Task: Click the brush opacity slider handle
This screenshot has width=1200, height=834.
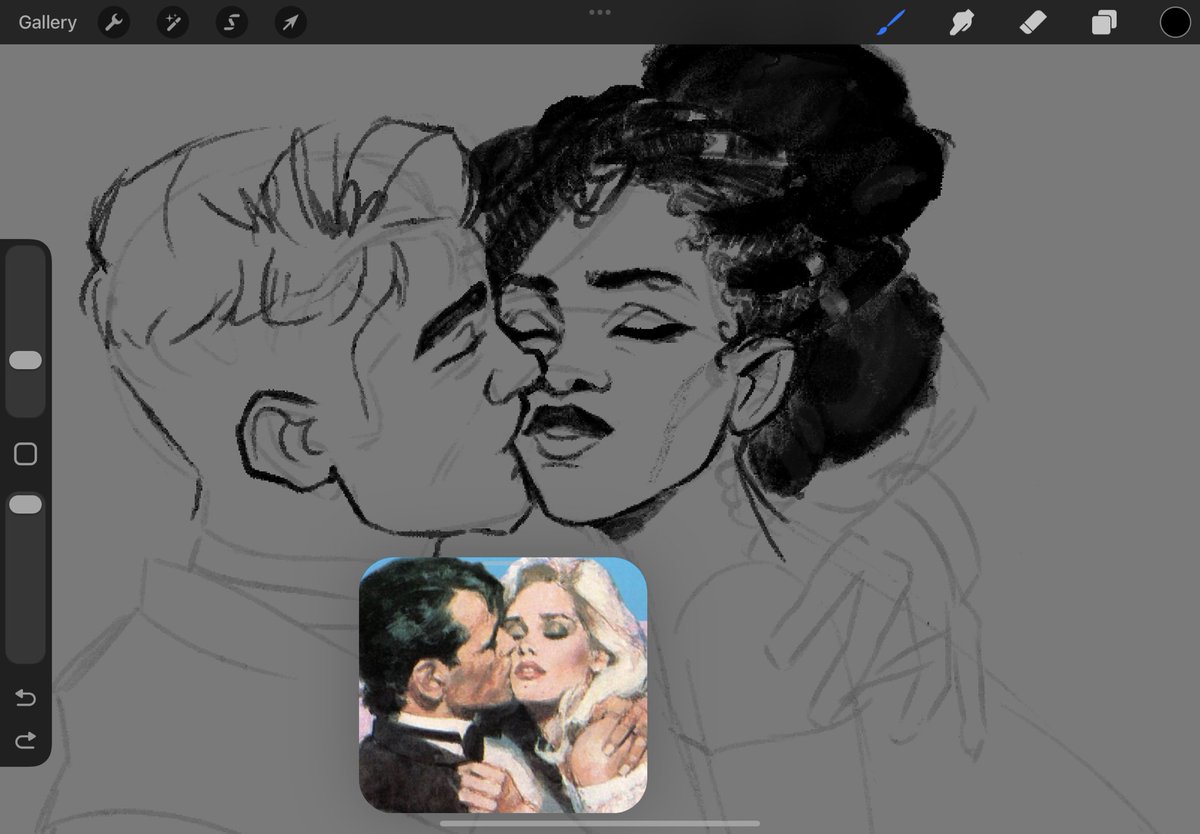Action: [25, 504]
